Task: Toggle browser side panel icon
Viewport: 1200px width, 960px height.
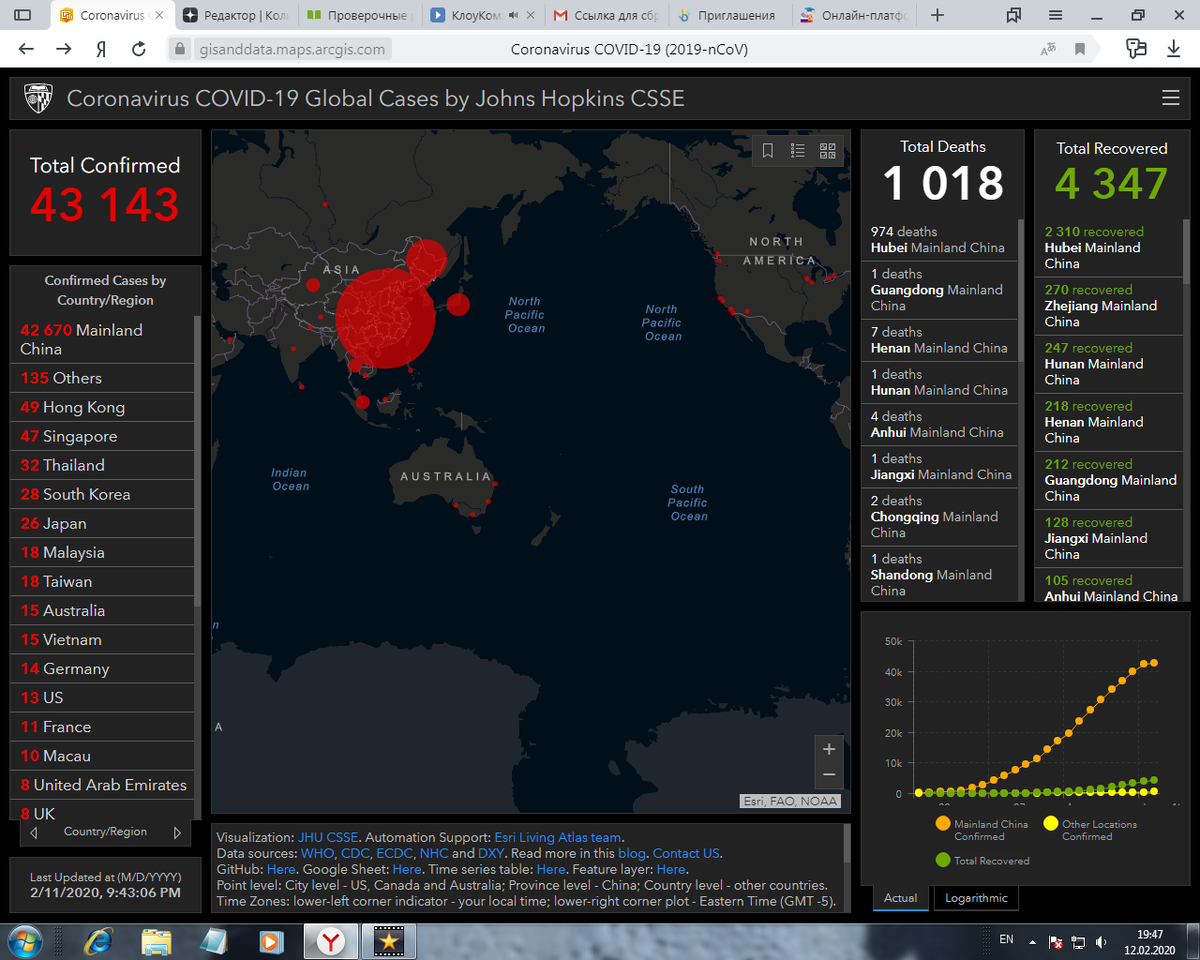Action: pos(22,15)
